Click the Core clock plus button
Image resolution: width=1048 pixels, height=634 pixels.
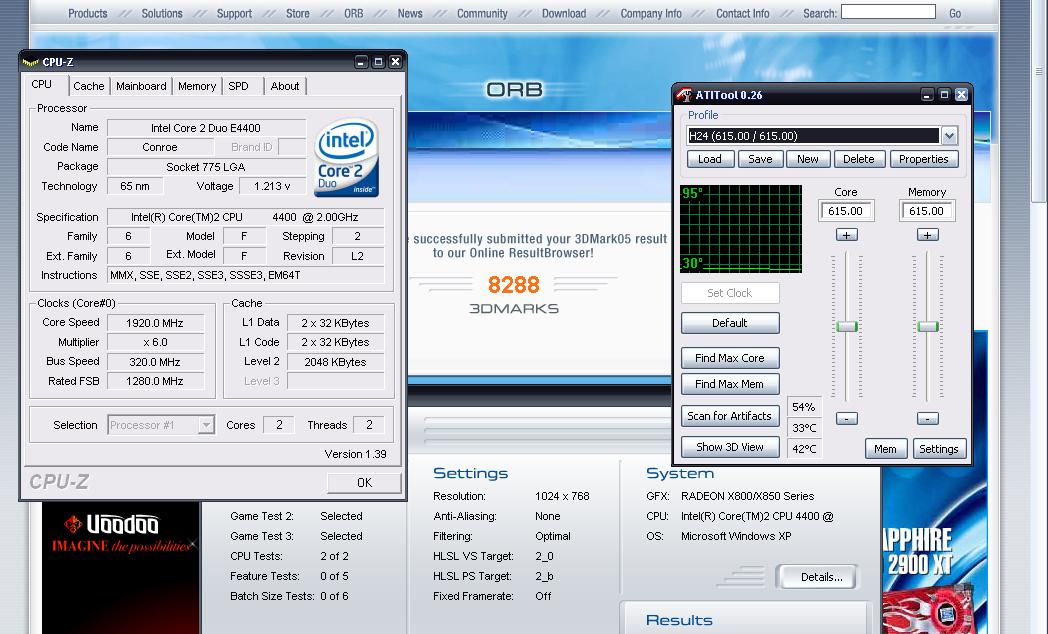coord(846,235)
